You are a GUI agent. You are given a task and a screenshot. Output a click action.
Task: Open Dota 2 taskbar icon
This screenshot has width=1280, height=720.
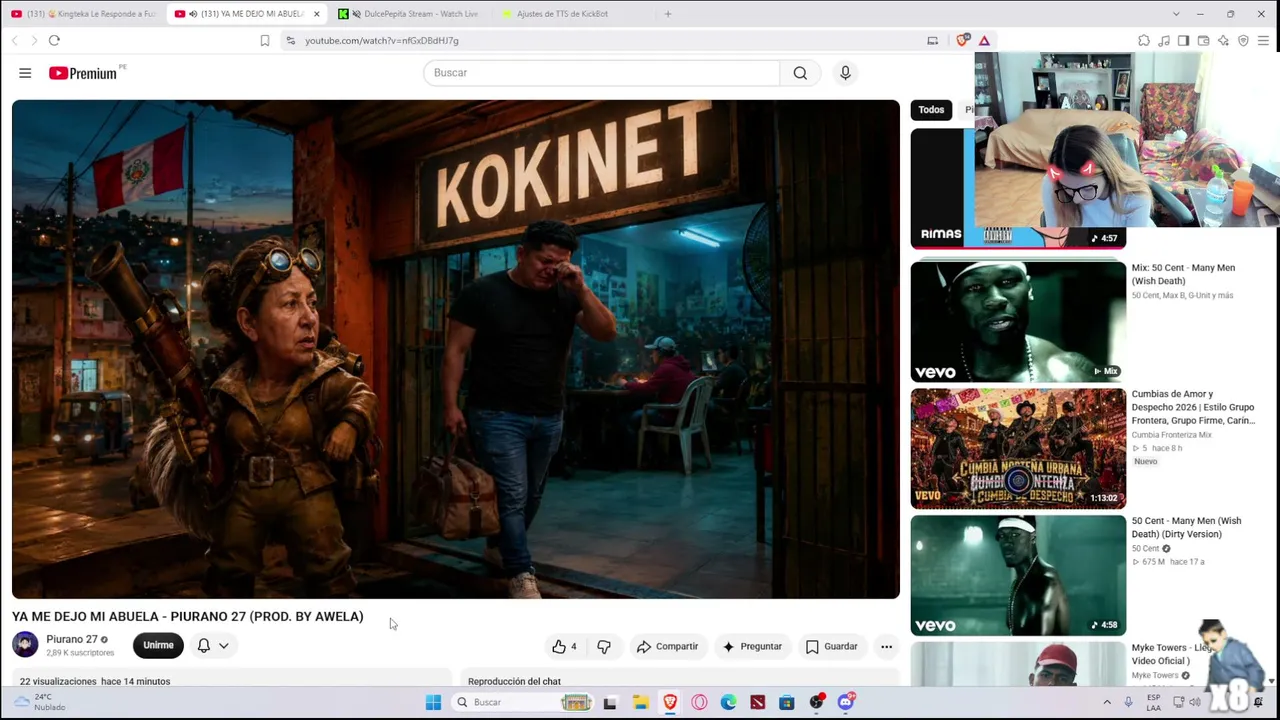(757, 702)
